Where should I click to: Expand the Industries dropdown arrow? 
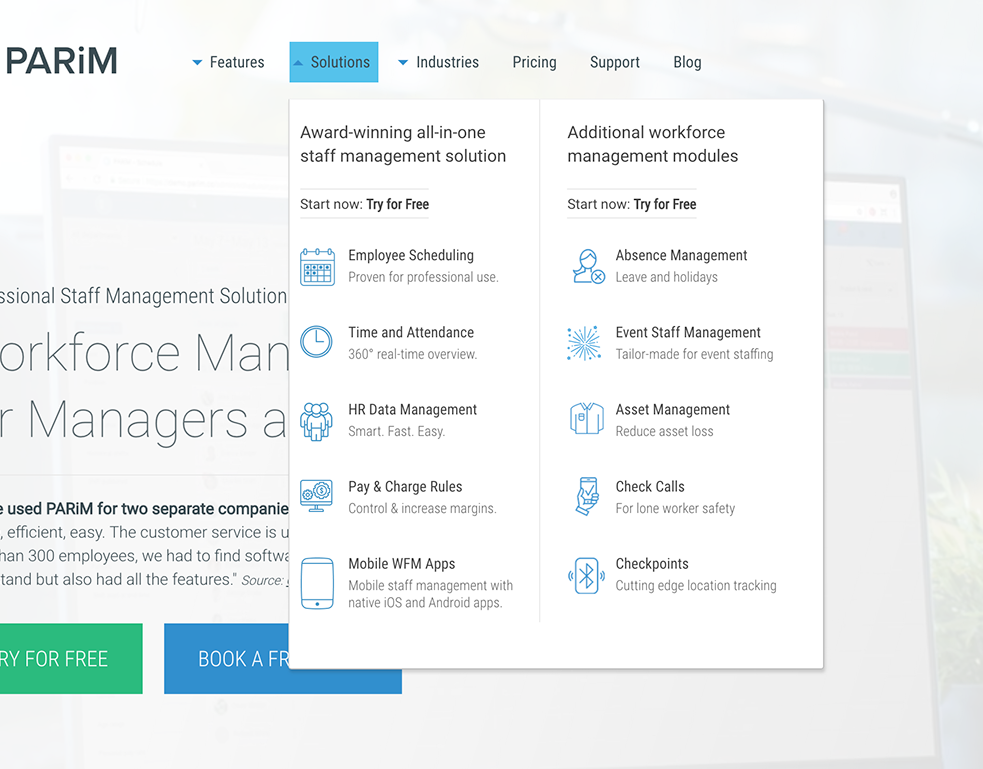(x=403, y=63)
